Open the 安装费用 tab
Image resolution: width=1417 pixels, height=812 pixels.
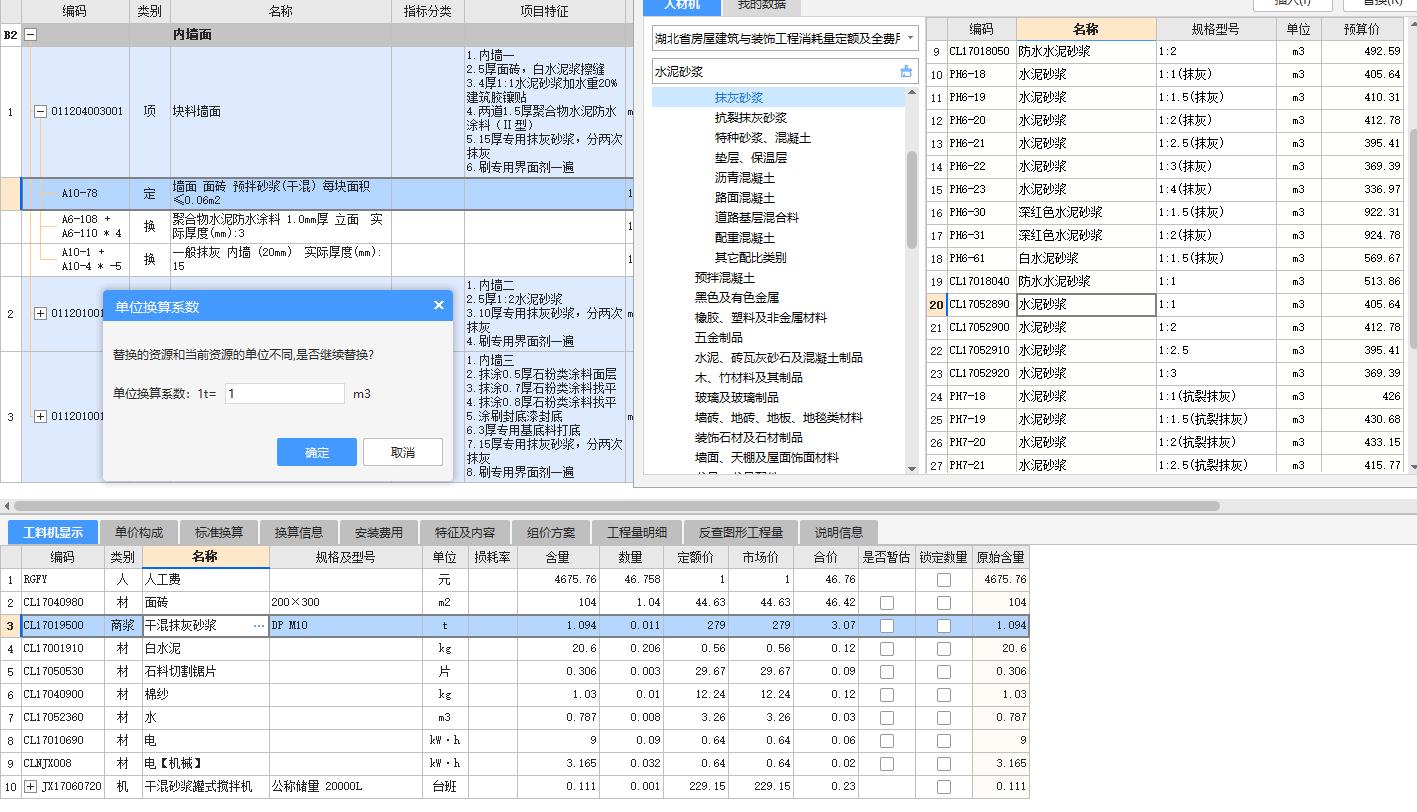(x=379, y=533)
